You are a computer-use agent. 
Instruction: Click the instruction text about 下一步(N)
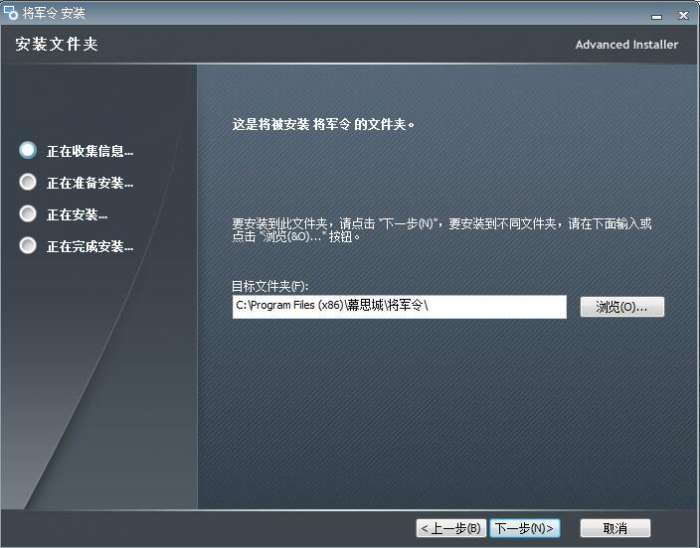[x=442, y=229]
